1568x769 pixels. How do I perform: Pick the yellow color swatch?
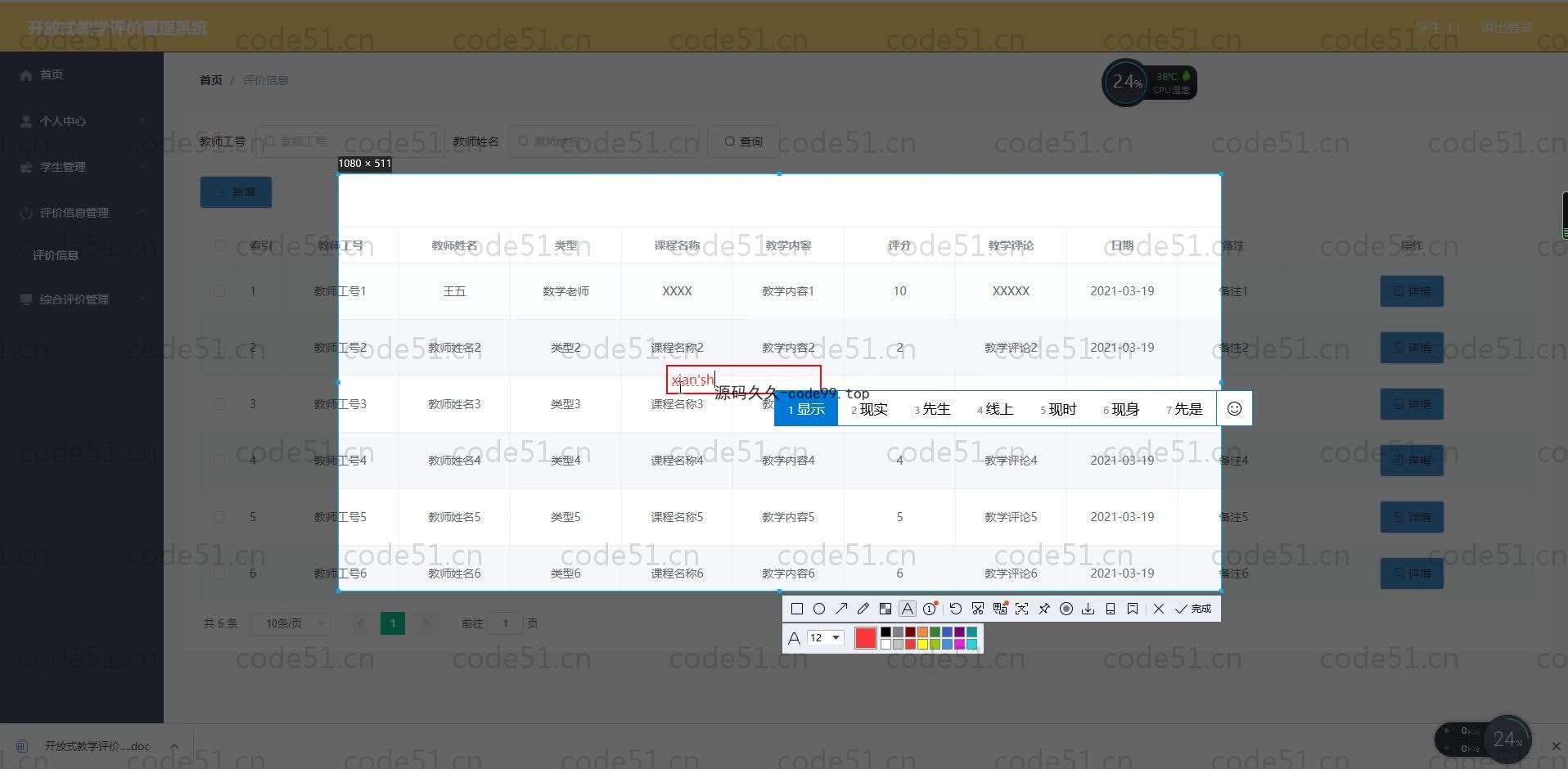[x=922, y=644]
